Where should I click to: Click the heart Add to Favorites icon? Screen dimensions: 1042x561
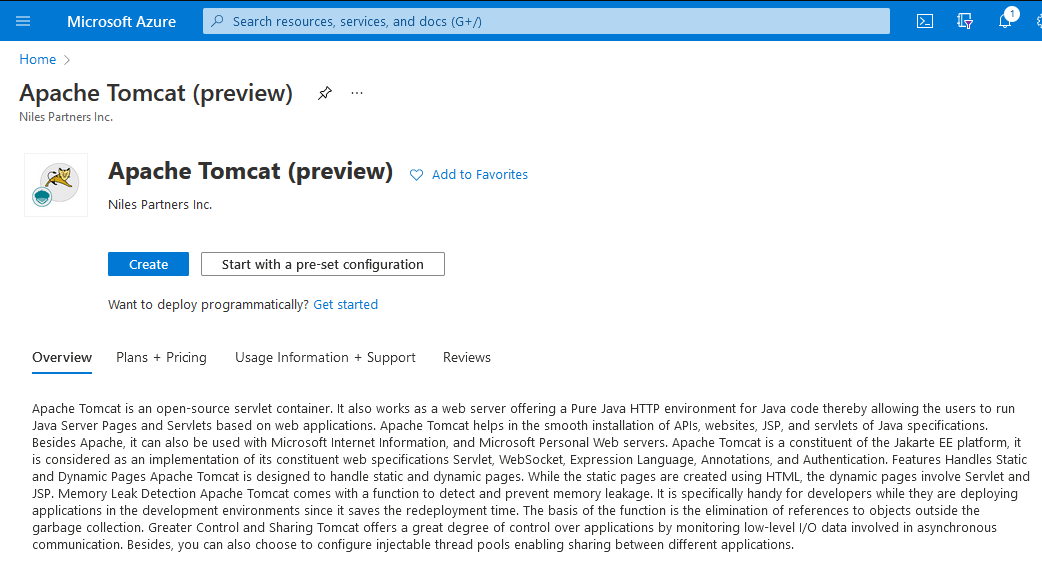point(416,175)
